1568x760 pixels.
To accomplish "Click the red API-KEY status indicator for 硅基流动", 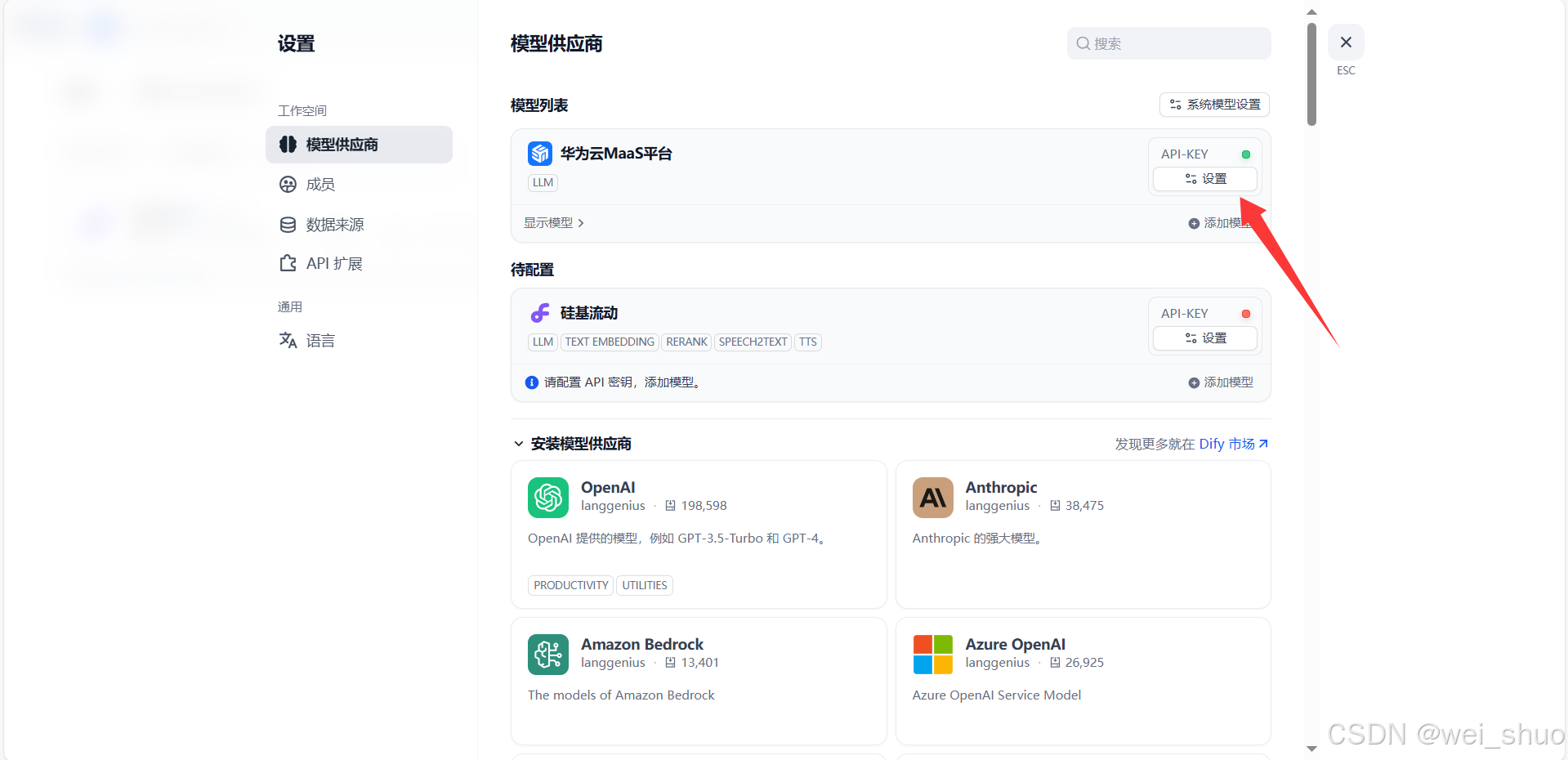I will [x=1246, y=314].
